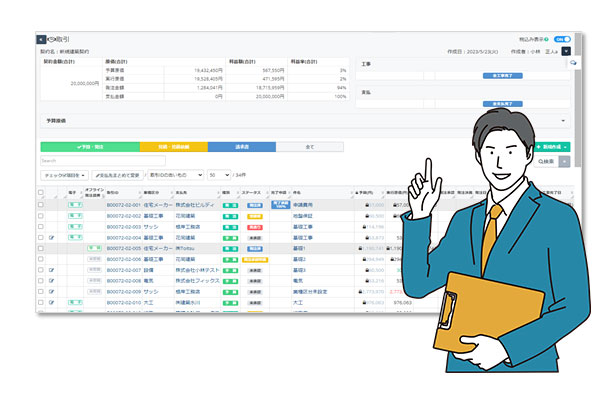This screenshot has width=612, height=396.
Task: Click the eye icon next to 取引 title
Action: pos(52,39)
